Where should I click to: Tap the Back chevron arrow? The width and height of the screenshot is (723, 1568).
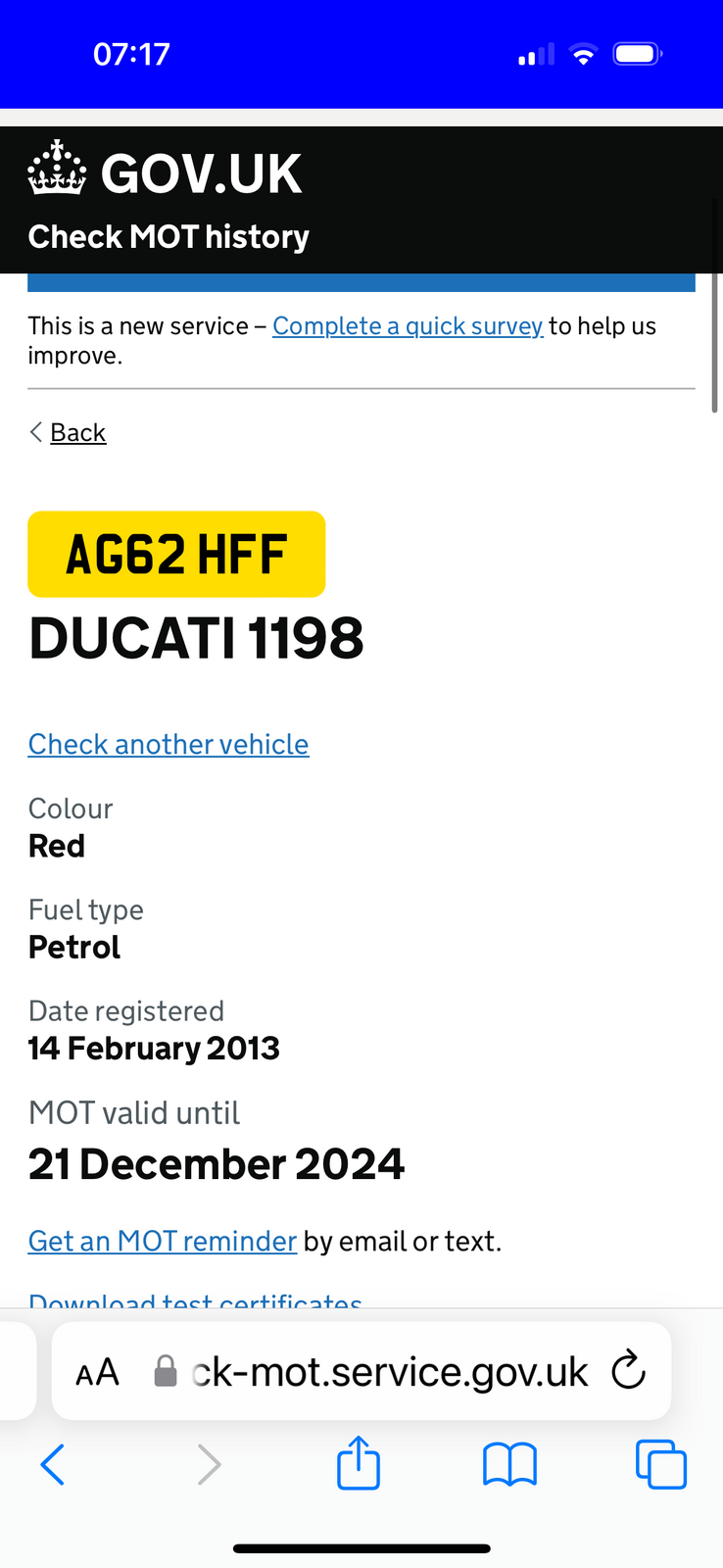coord(36,432)
